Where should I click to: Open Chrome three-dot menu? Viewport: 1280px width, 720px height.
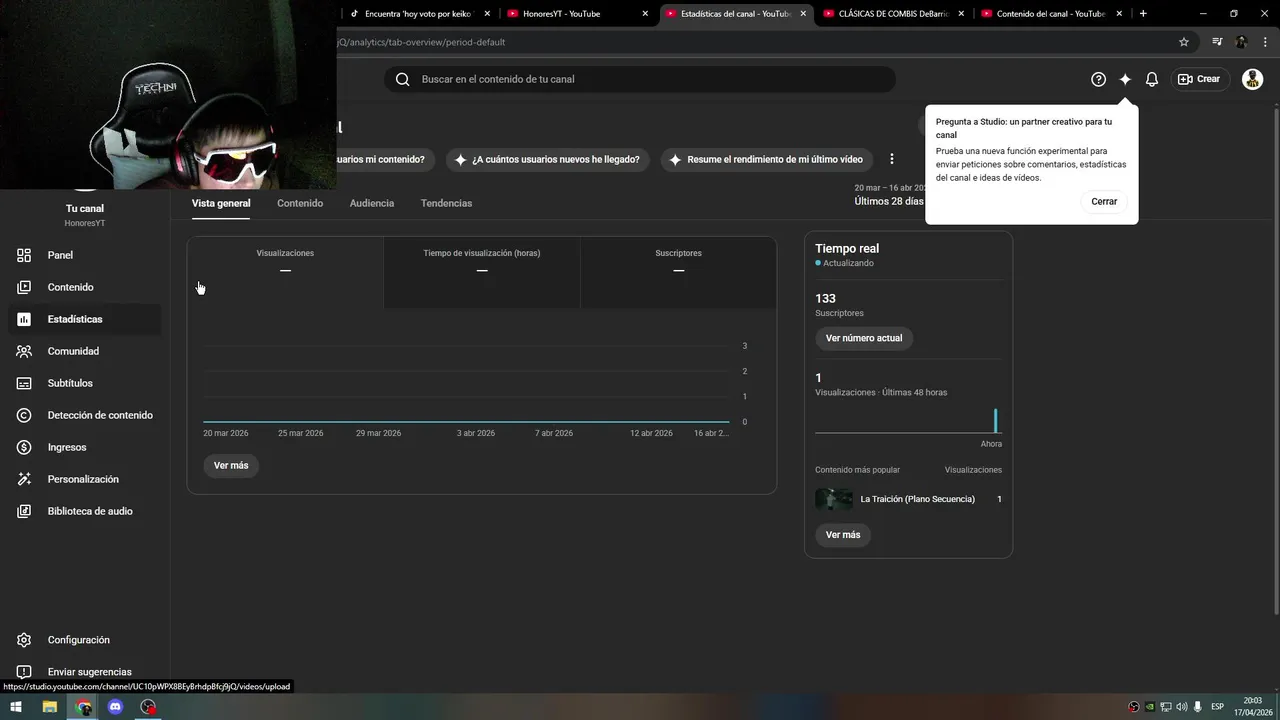pyautogui.click(x=1265, y=42)
